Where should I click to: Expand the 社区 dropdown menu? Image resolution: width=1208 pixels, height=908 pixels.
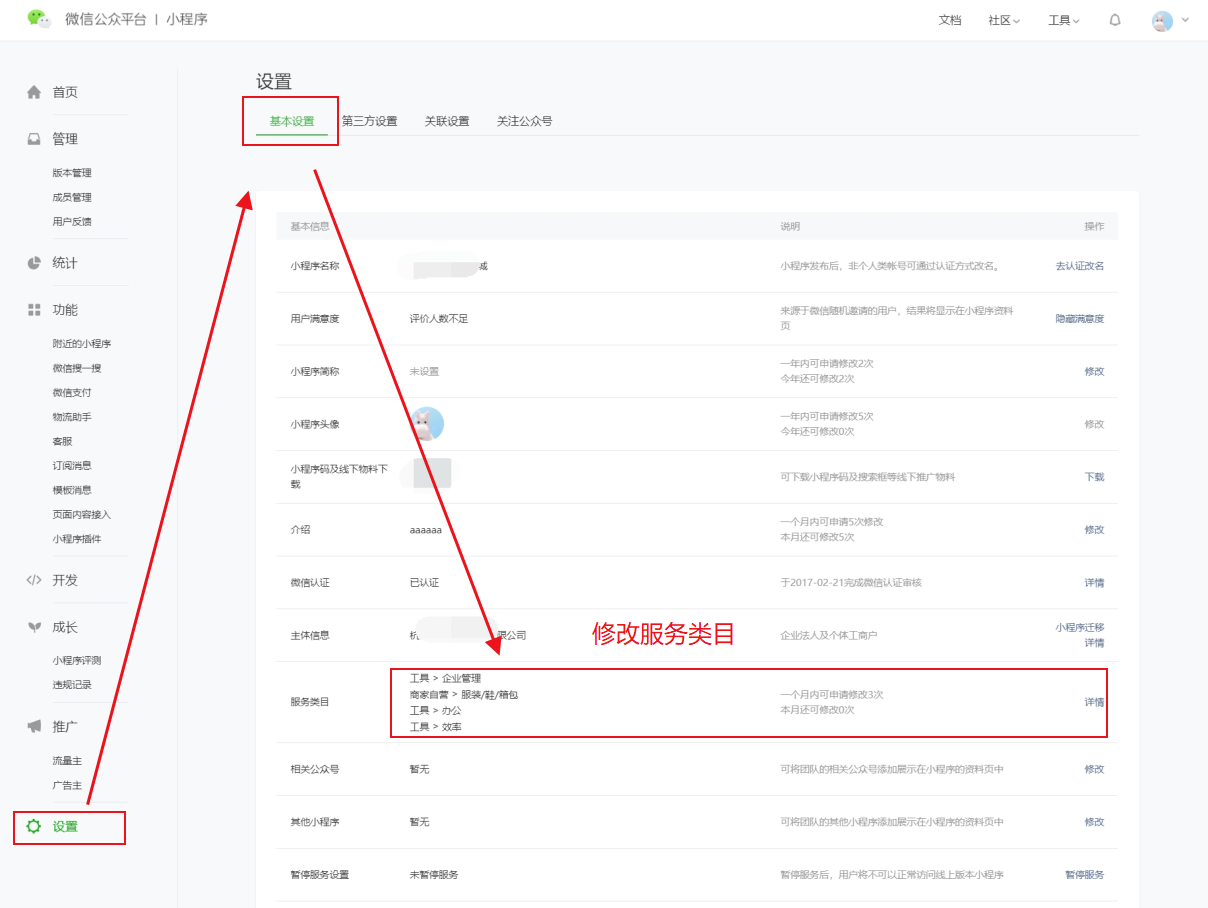click(1003, 20)
